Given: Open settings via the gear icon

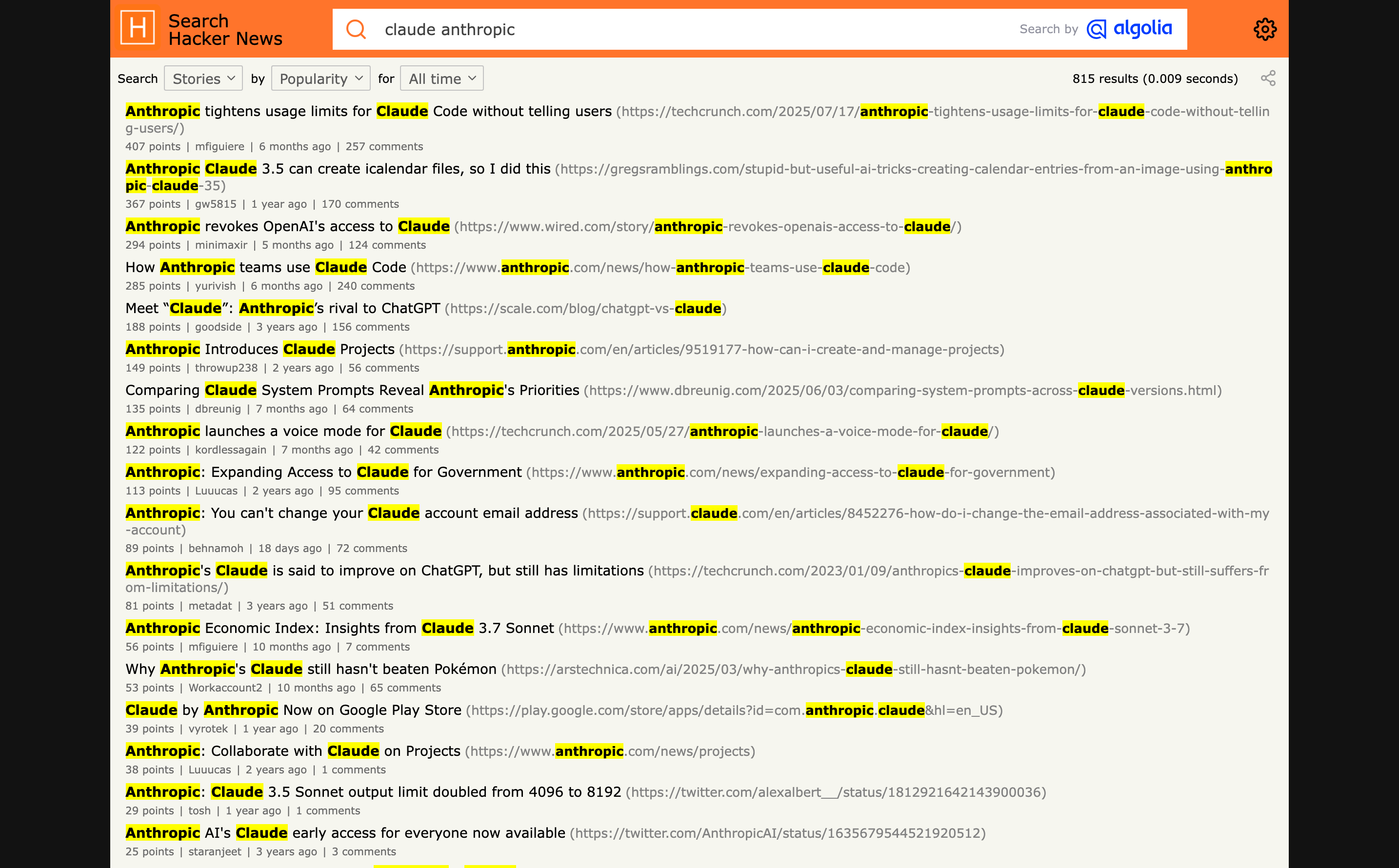Looking at the screenshot, I should [x=1265, y=29].
